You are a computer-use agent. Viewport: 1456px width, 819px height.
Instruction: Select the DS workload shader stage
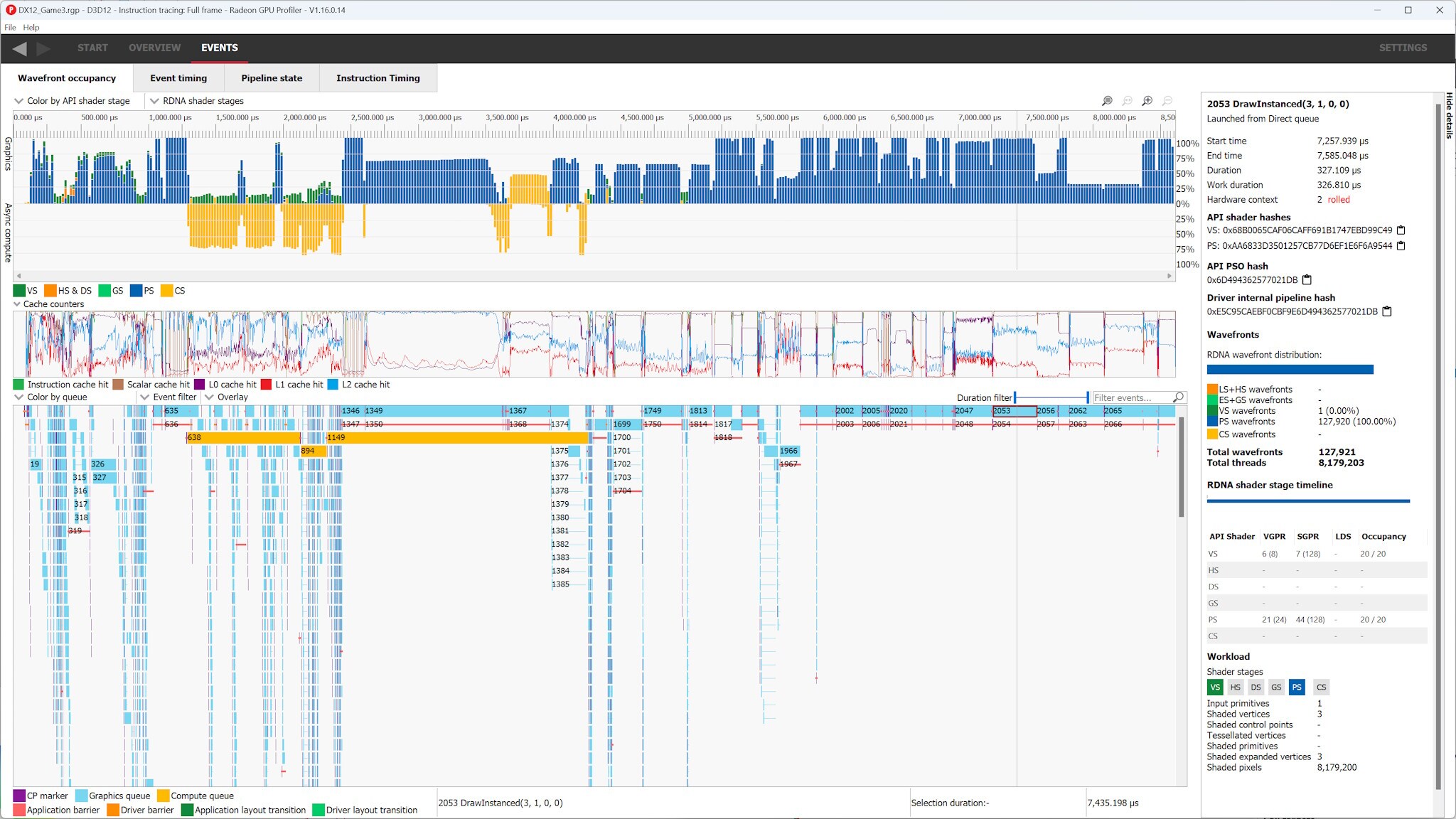coord(1256,687)
